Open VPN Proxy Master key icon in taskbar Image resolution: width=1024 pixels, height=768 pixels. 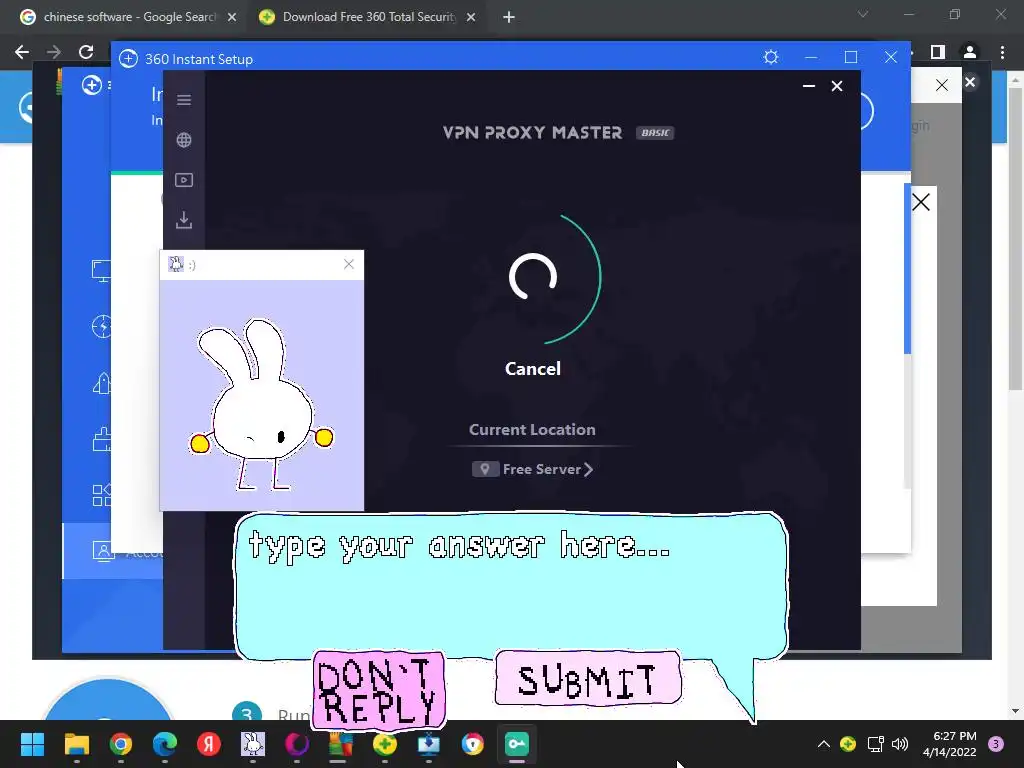(517, 744)
